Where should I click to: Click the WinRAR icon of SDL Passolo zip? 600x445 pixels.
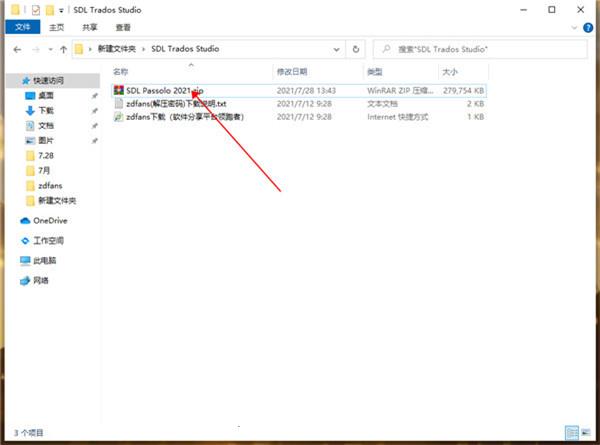pyautogui.click(x=119, y=91)
